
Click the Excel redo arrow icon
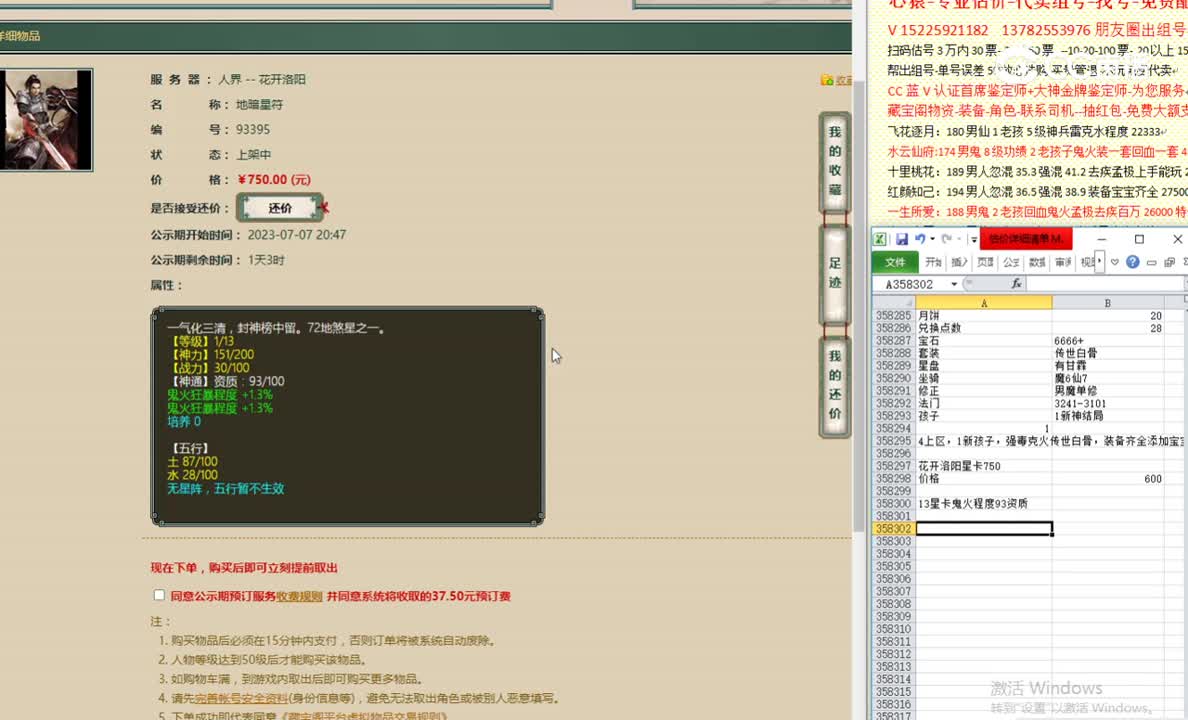946,240
